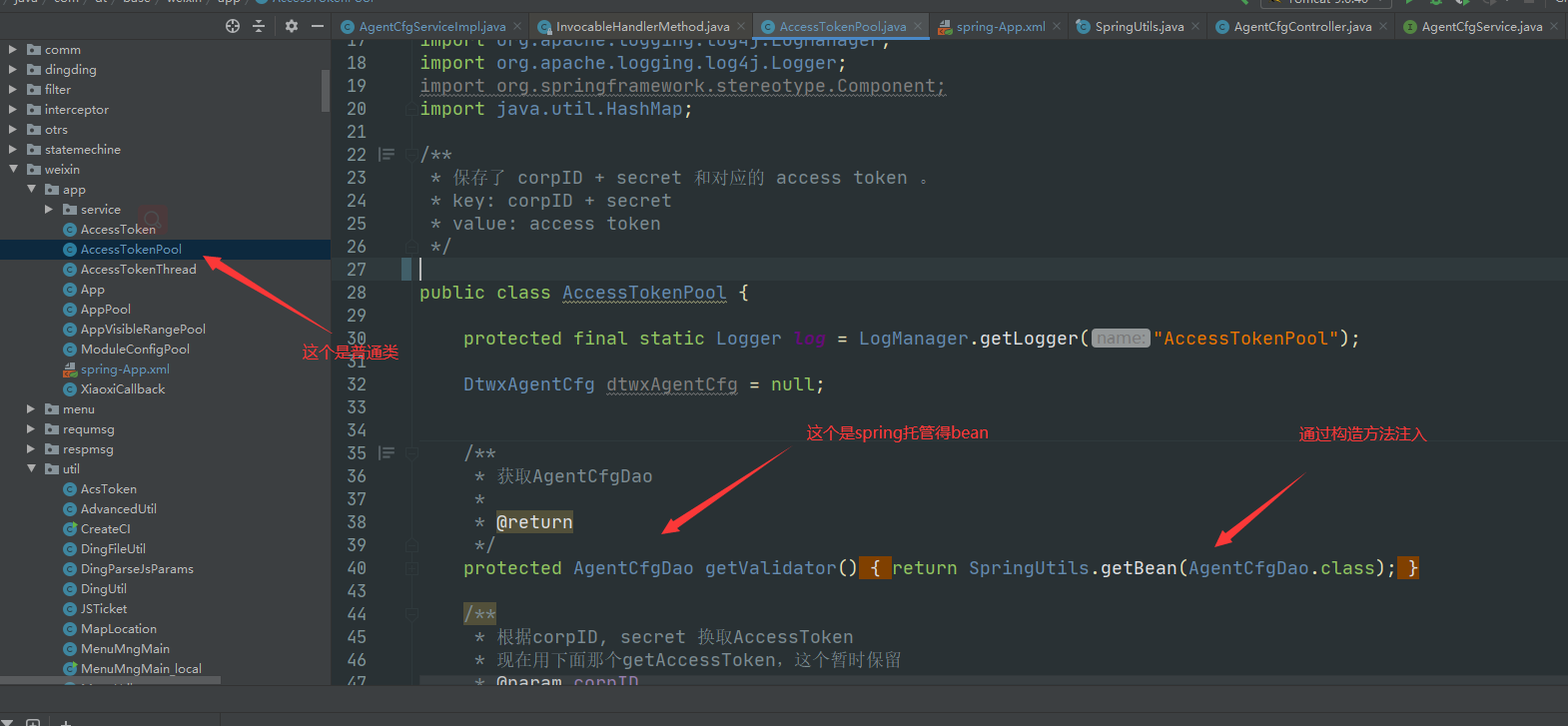Click the collapsed /** comment at line 44
1568x726 pixels.
pos(479,613)
